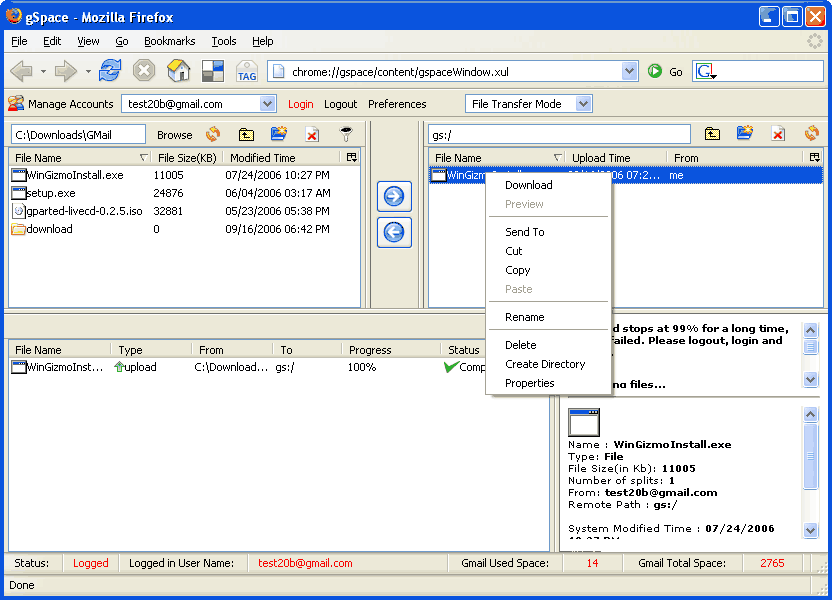The width and height of the screenshot is (832, 600).
Task: Click the Manage Accounts people icon
Action: tap(16, 103)
